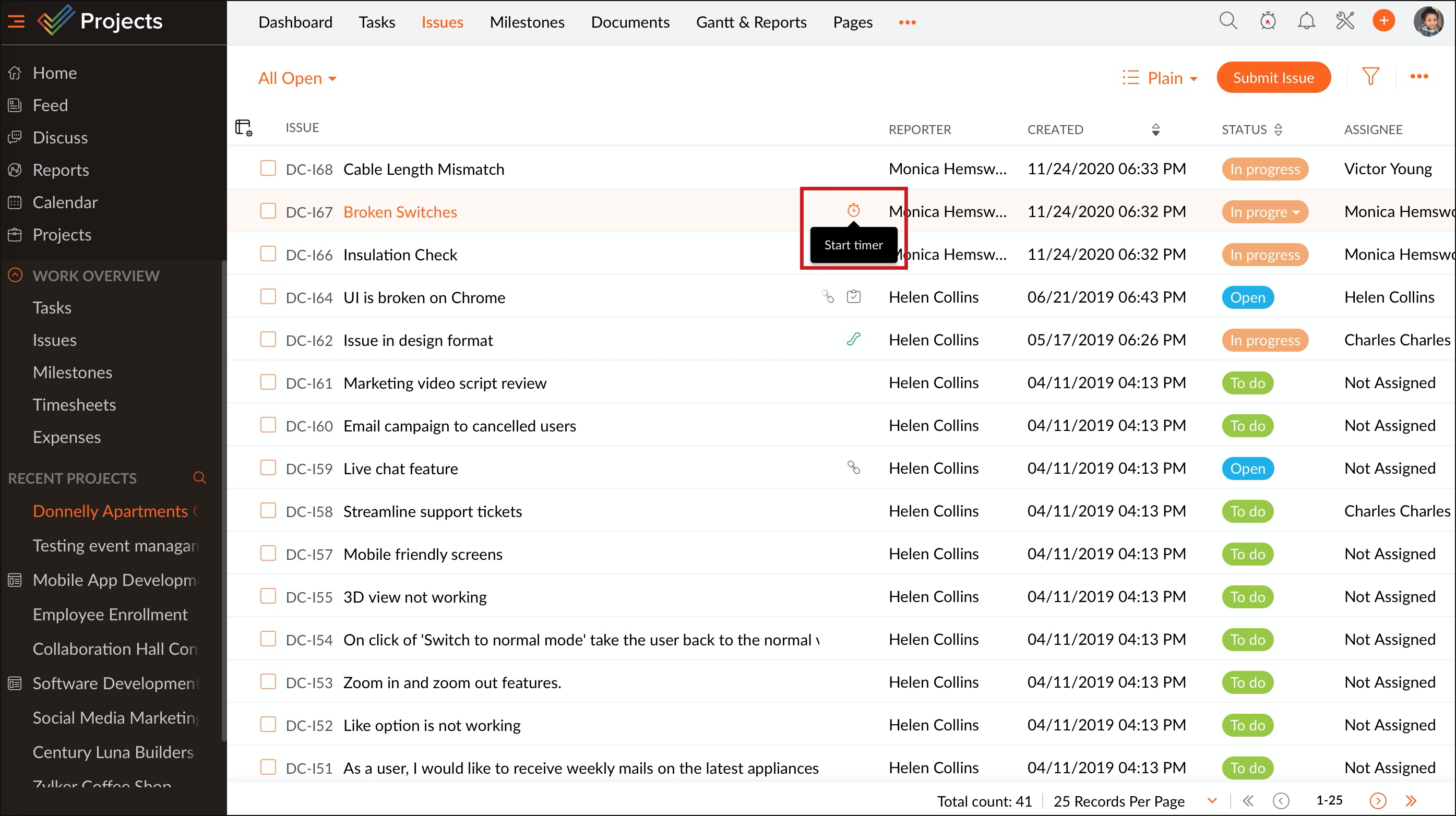Open the setup tools wrench icon
Viewport: 1456px width, 816px height.
tap(1345, 21)
